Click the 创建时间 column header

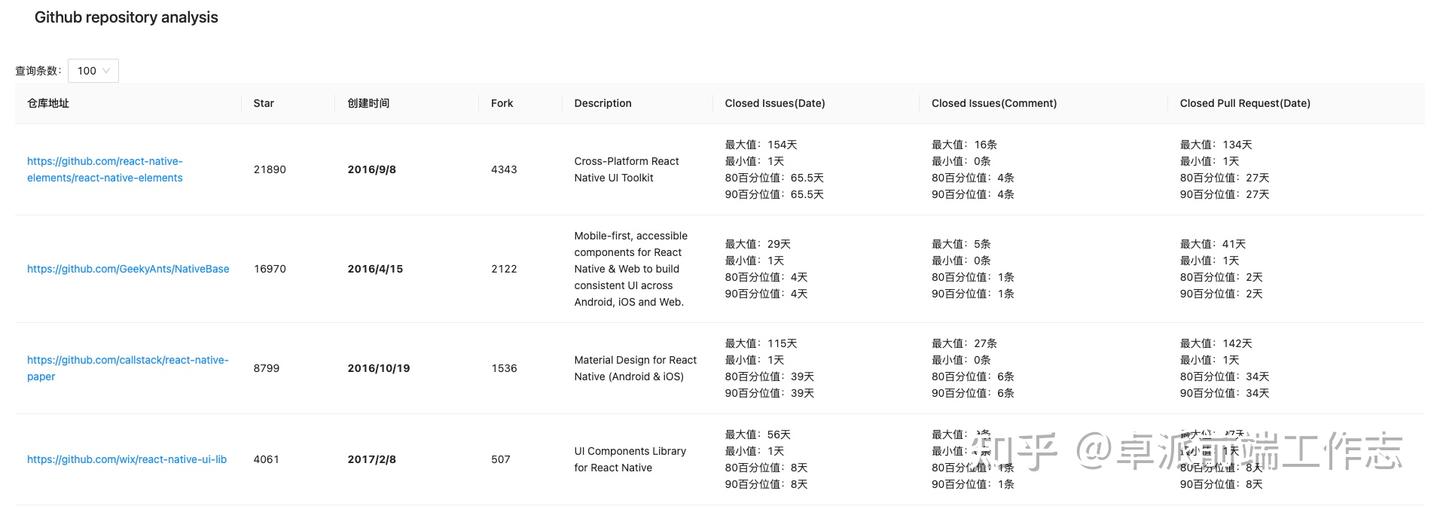tap(368, 103)
